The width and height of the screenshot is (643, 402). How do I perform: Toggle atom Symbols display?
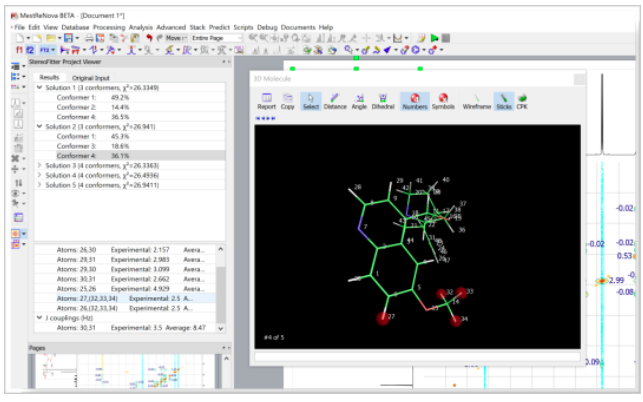pyautogui.click(x=443, y=101)
